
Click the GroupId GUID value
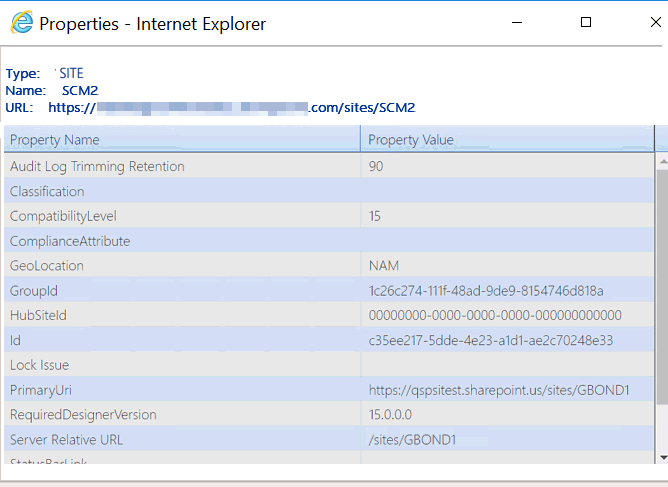[486, 291]
